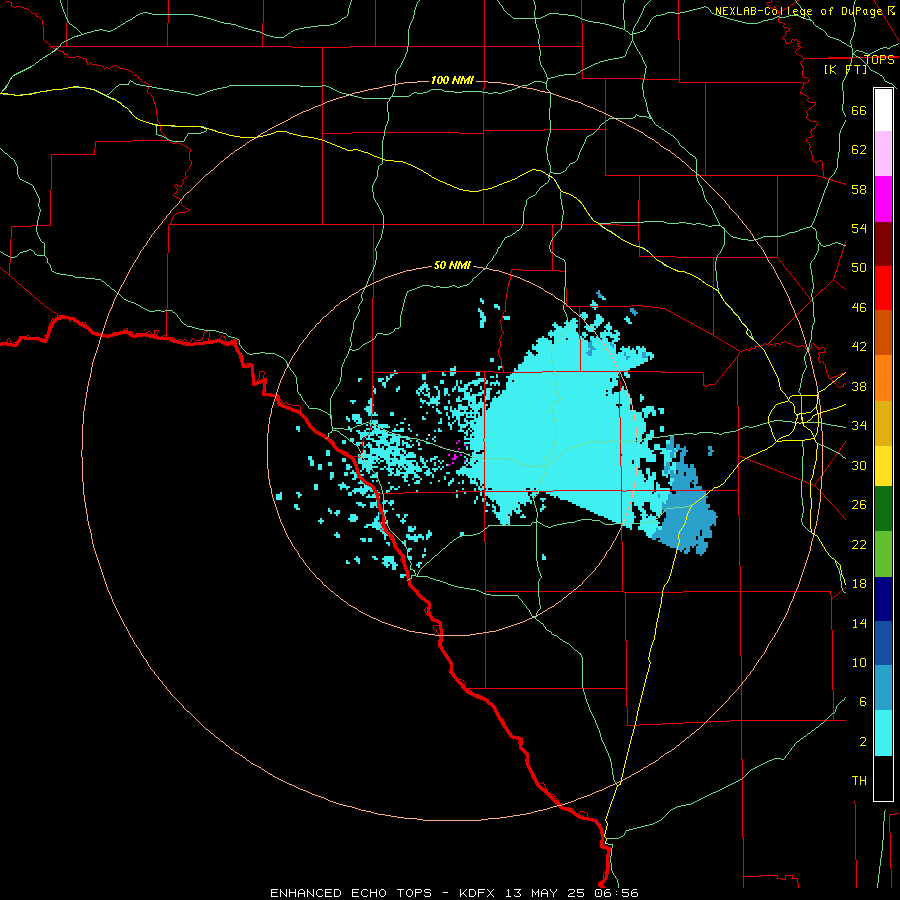Click the dark red legend swatch
This screenshot has height=900, width=900.
tap(883, 244)
